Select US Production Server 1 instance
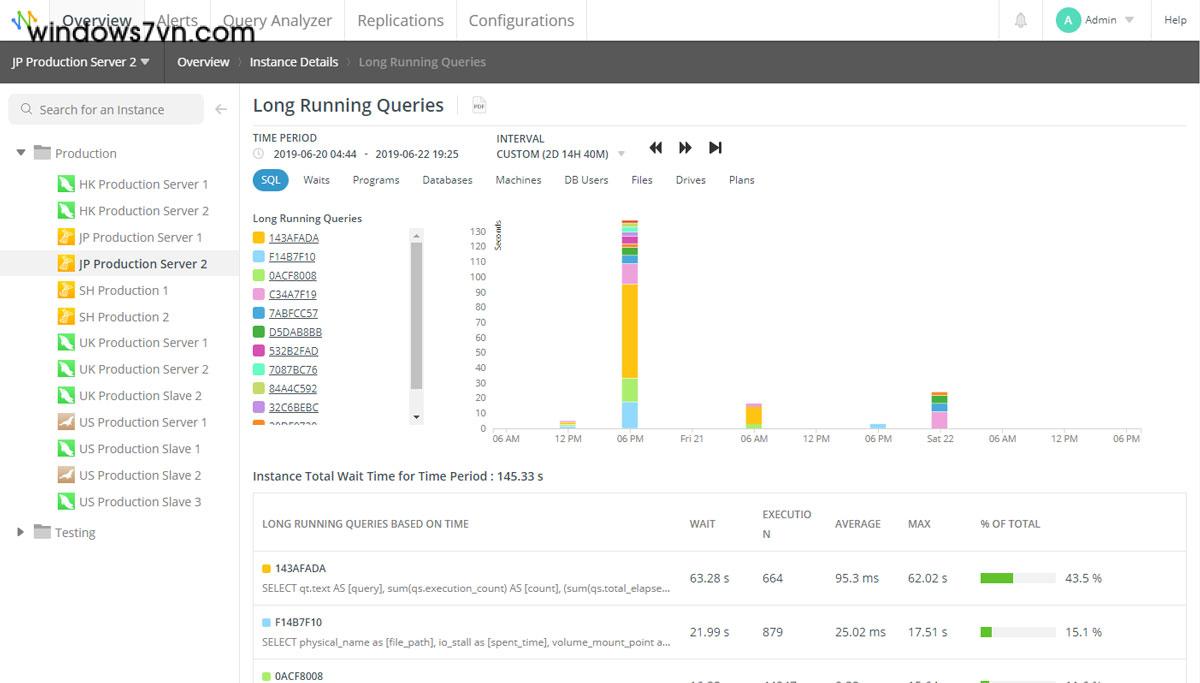The width and height of the screenshot is (1200, 683). [143, 422]
